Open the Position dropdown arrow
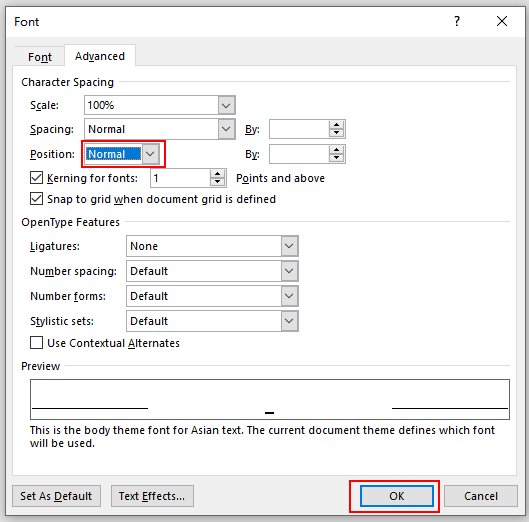The width and height of the screenshot is (529, 522). (x=150, y=154)
